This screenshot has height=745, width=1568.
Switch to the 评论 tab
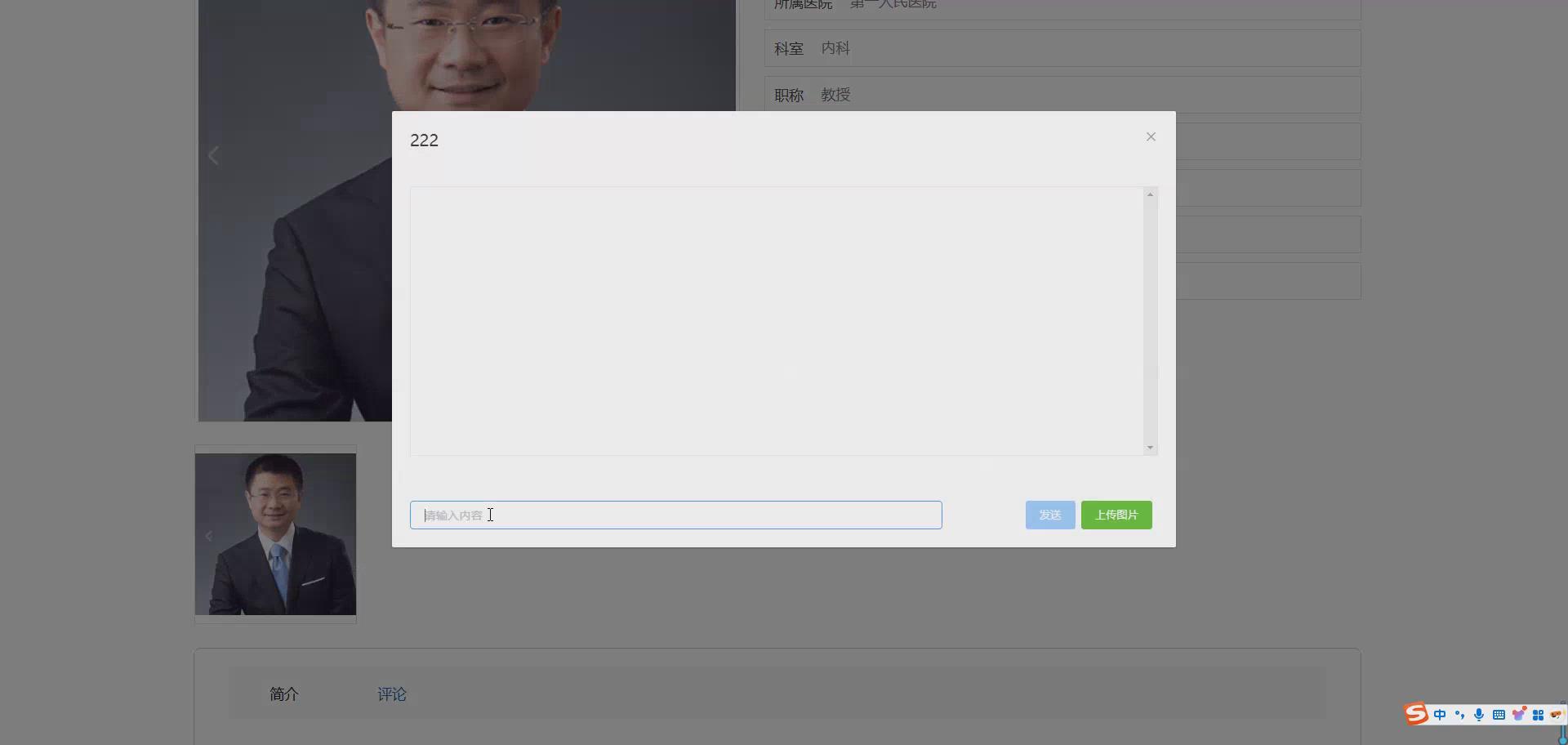point(392,694)
